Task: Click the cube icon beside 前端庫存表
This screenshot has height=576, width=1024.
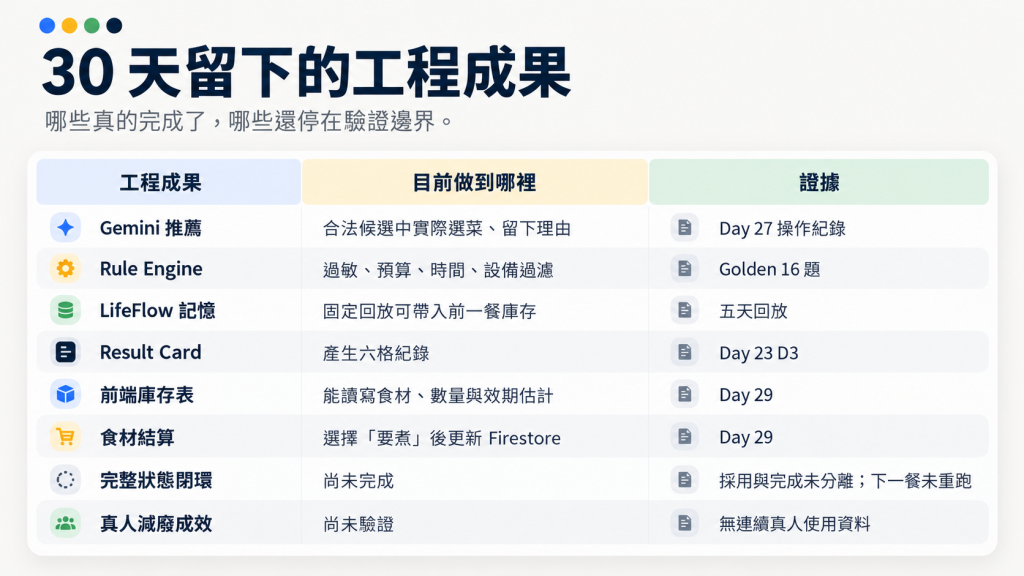Action: click(65, 394)
